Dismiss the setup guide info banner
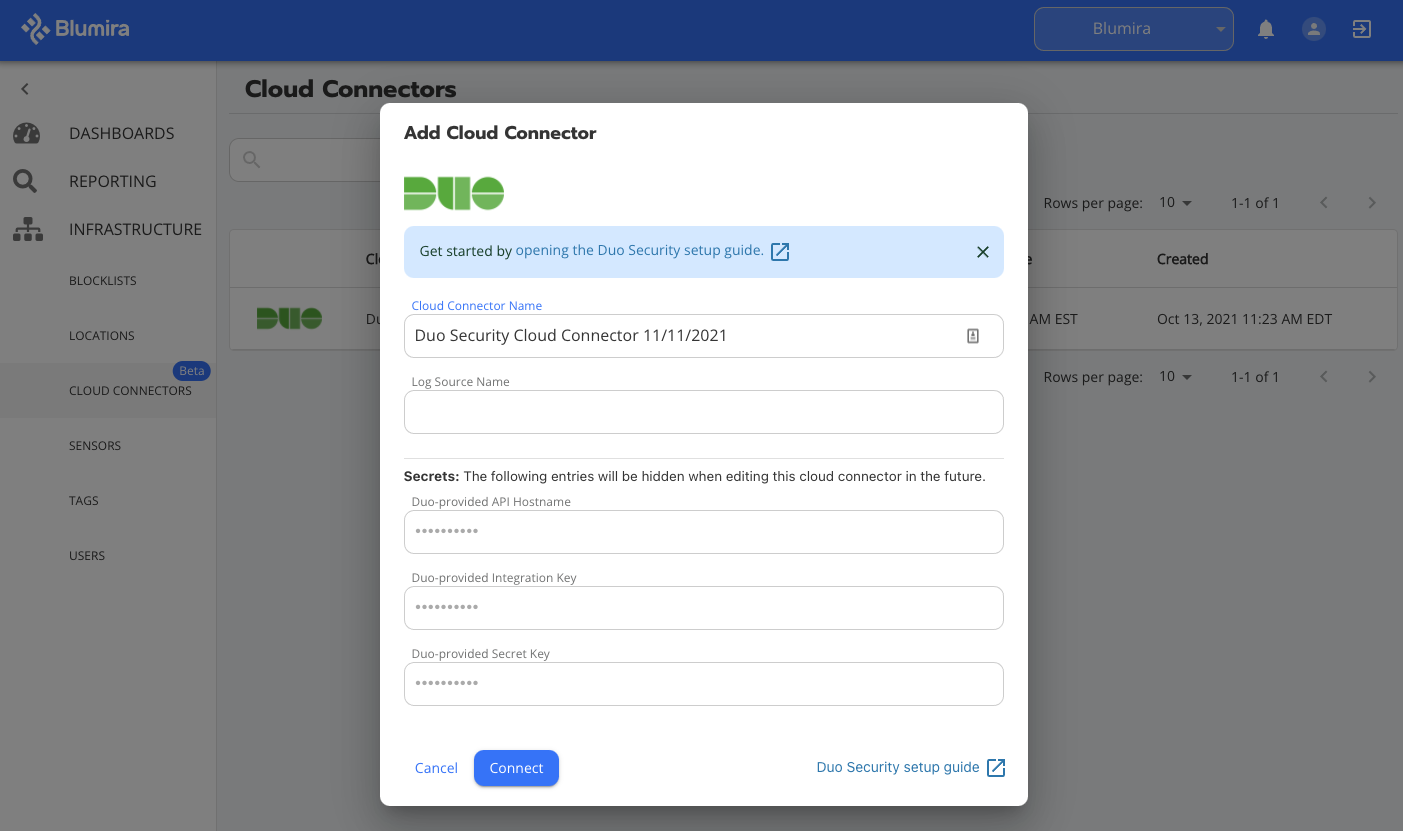 click(x=982, y=252)
